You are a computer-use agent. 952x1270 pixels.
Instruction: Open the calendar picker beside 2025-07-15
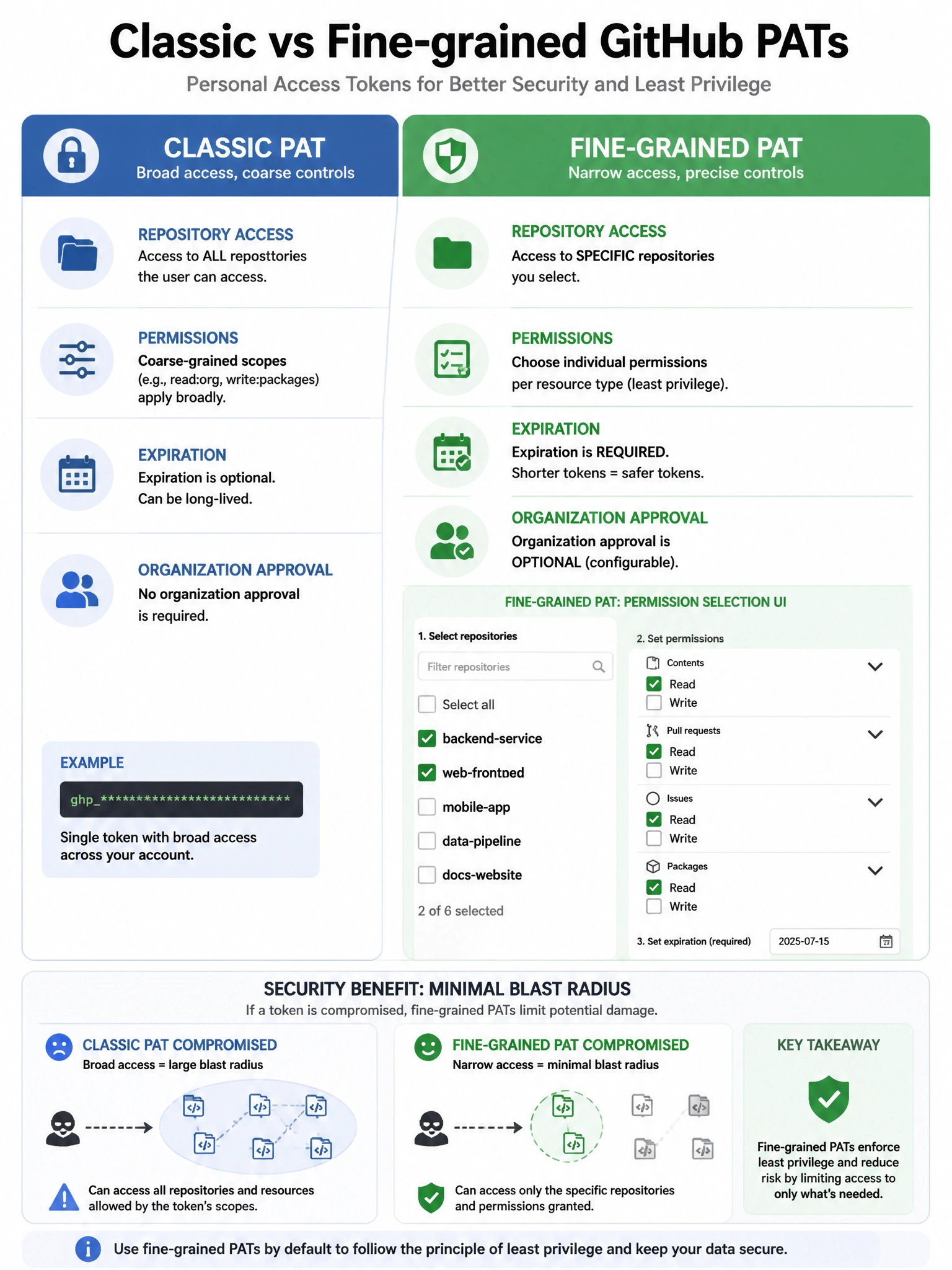pyautogui.click(x=886, y=941)
